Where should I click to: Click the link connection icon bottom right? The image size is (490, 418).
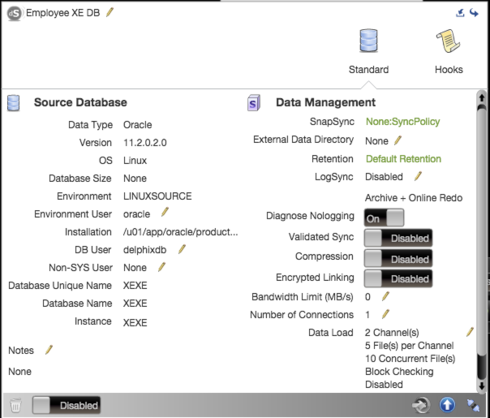pos(473,405)
